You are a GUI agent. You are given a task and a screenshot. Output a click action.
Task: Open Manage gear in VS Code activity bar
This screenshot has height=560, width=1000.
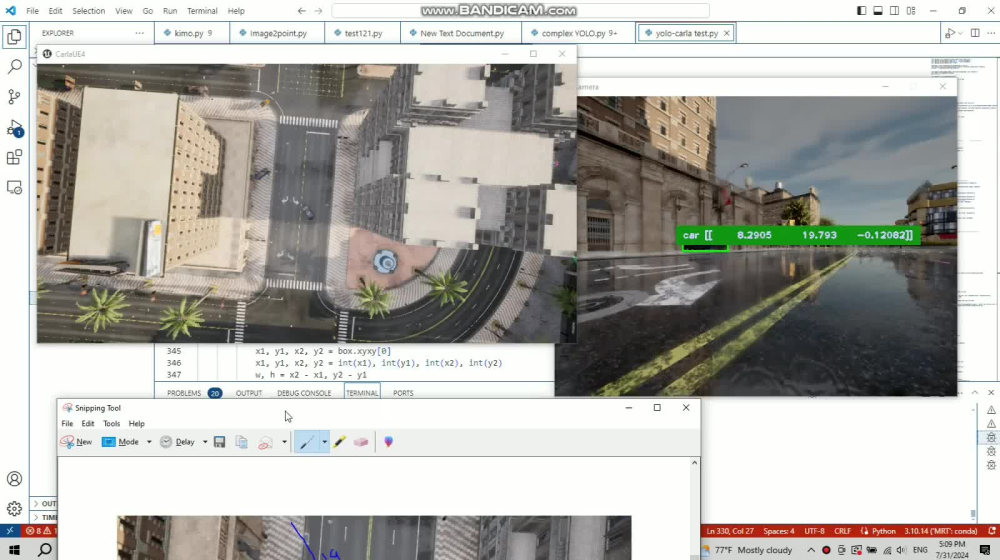pos(14,508)
